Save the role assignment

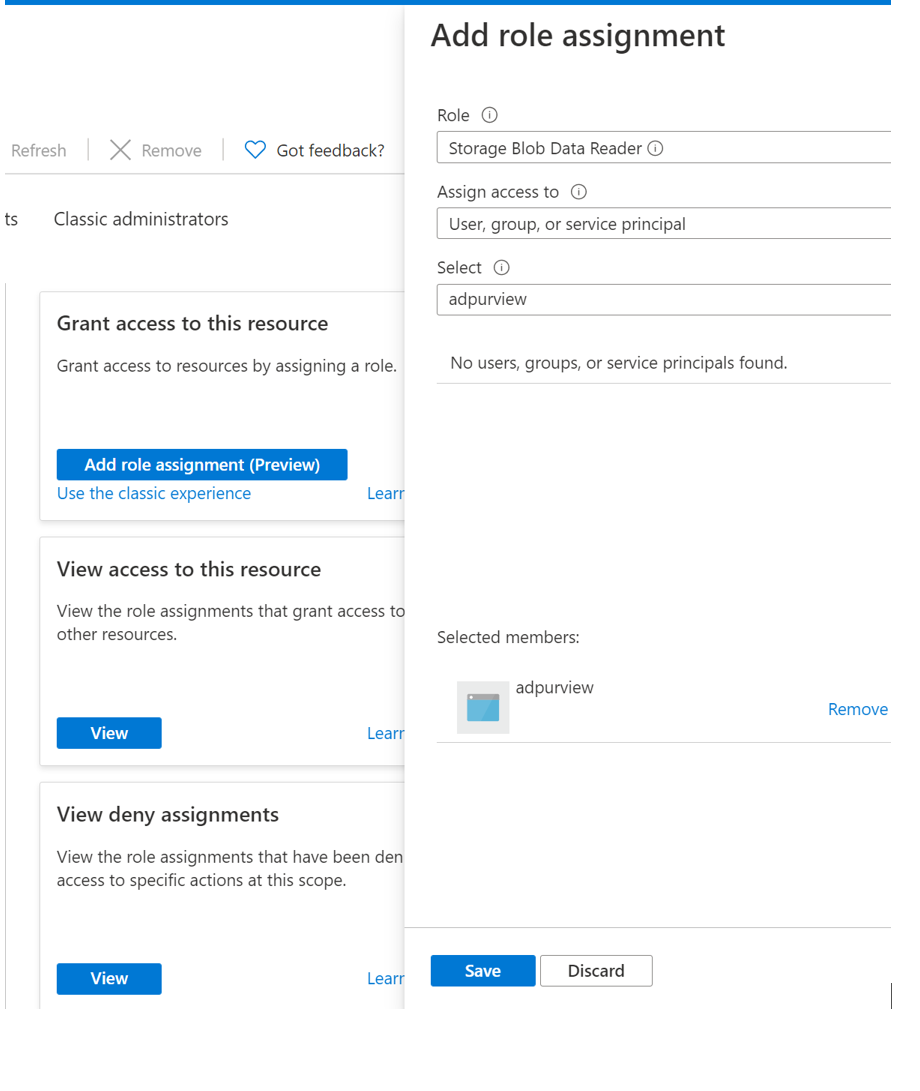tap(482, 970)
